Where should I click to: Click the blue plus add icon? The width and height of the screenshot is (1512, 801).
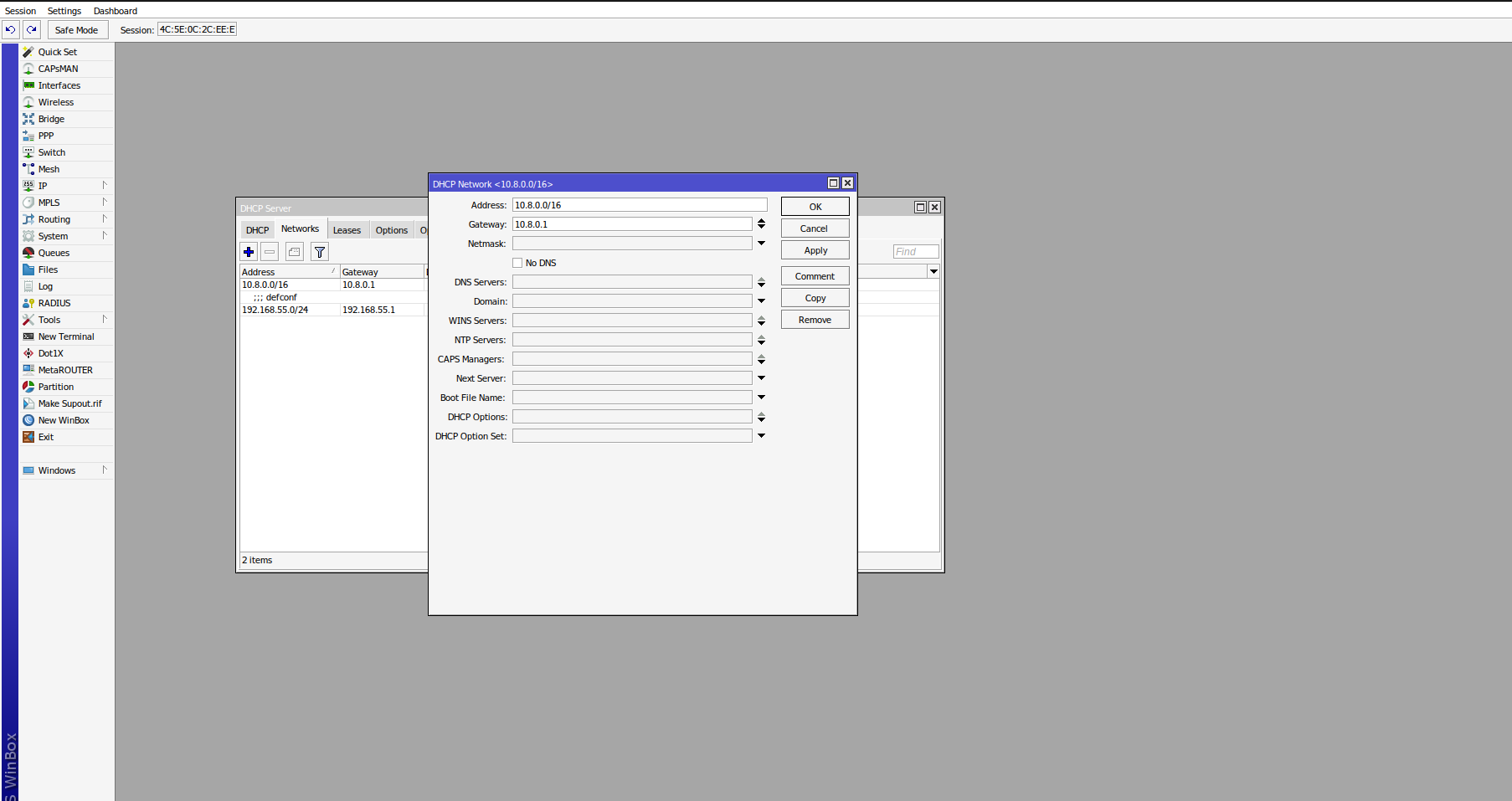click(x=249, y=252)
